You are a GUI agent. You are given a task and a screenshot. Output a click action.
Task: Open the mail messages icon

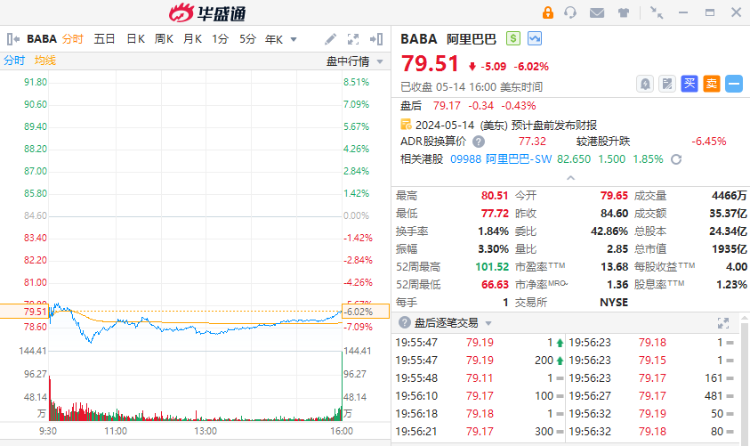pos(596,13)
